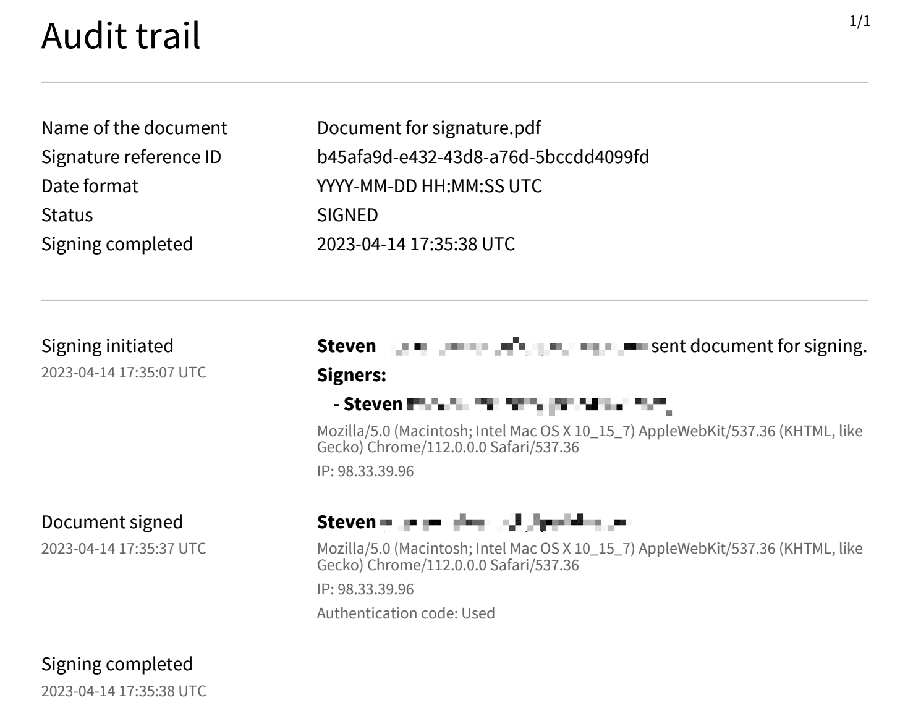
Task: Click the top Signing completed timestamp value
Action: coord(416,244)
